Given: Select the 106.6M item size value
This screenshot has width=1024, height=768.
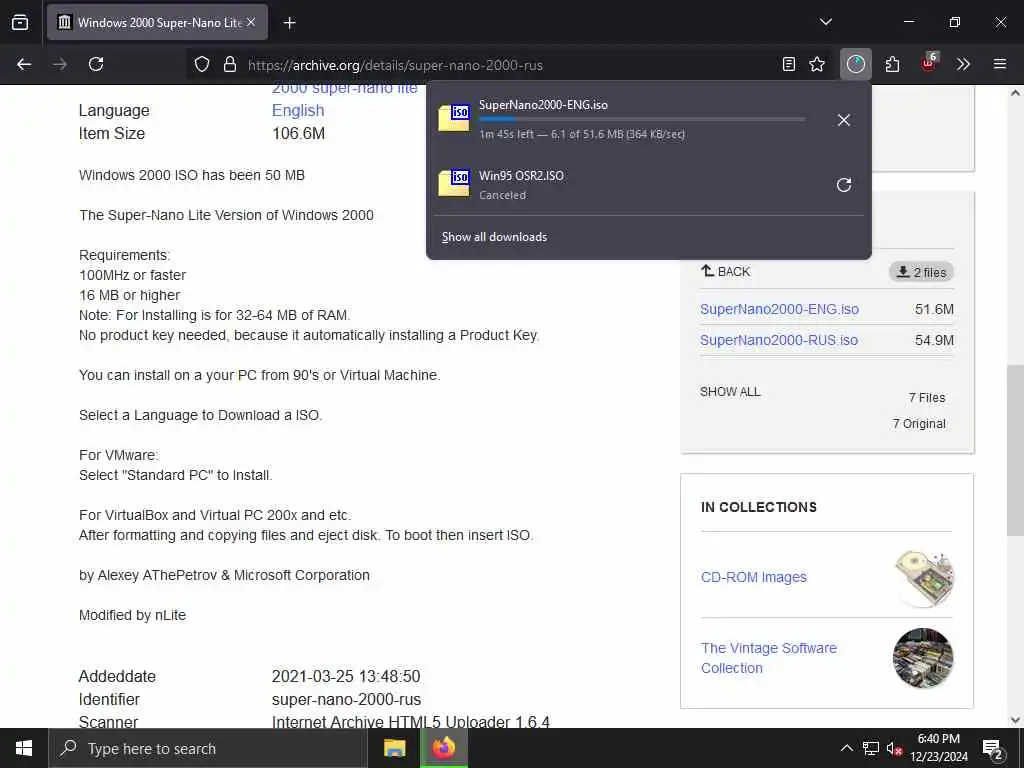Looking at the screenshot, I should tap(298, 133).
